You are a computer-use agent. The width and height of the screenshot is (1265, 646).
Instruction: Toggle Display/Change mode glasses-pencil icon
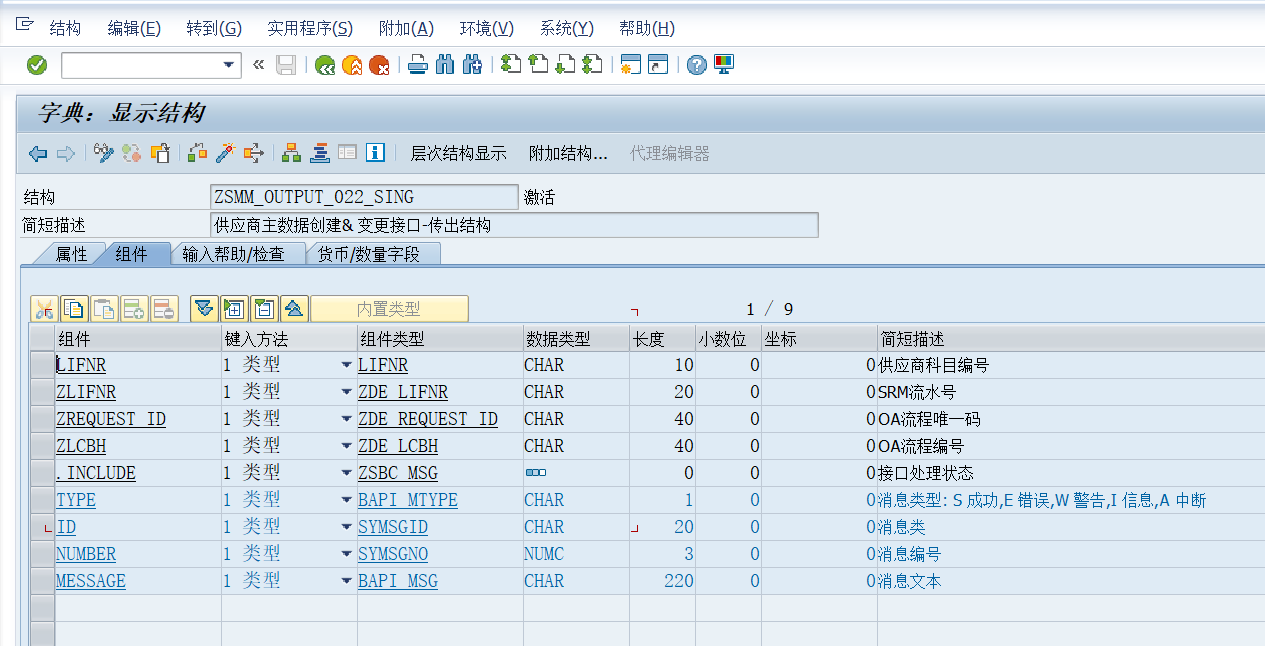pyautogui.click(x=104, y=153)
